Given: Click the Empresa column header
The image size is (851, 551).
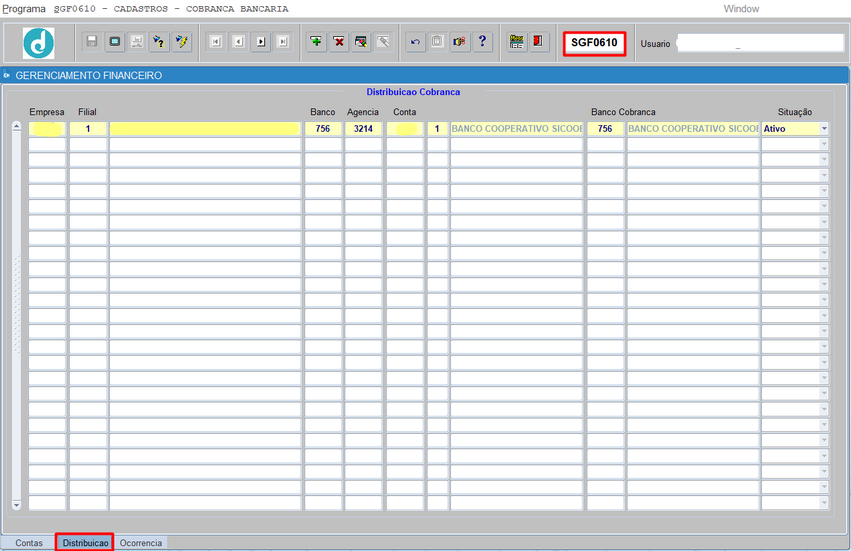Looking at the screenshot, I should point(47,112).
